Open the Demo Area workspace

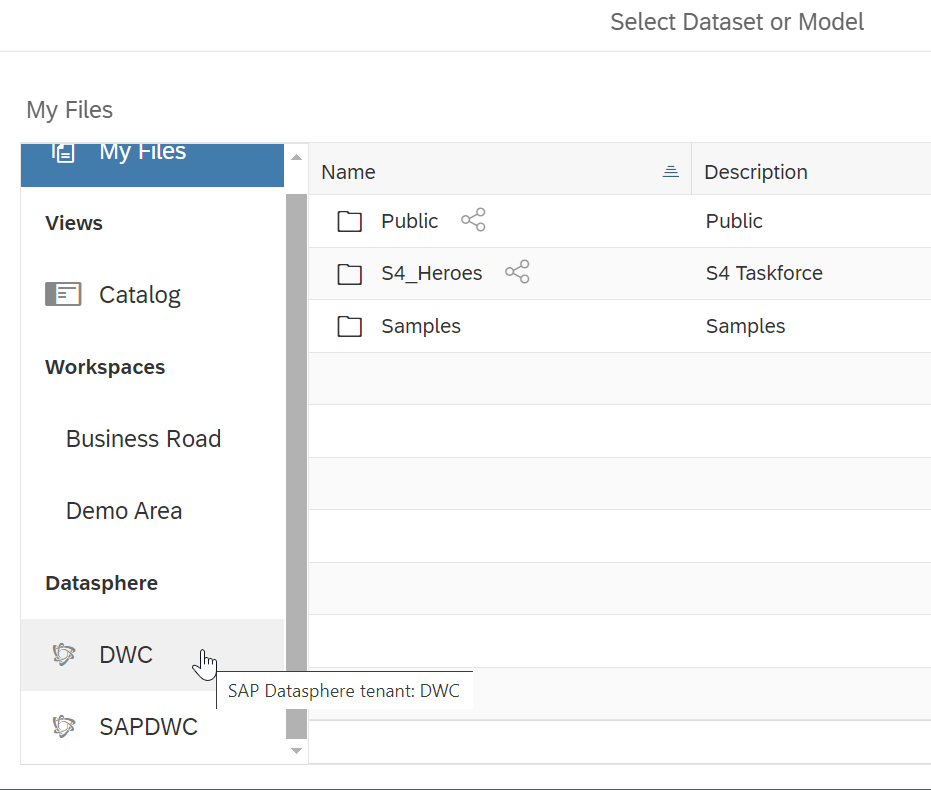[124, 511]
